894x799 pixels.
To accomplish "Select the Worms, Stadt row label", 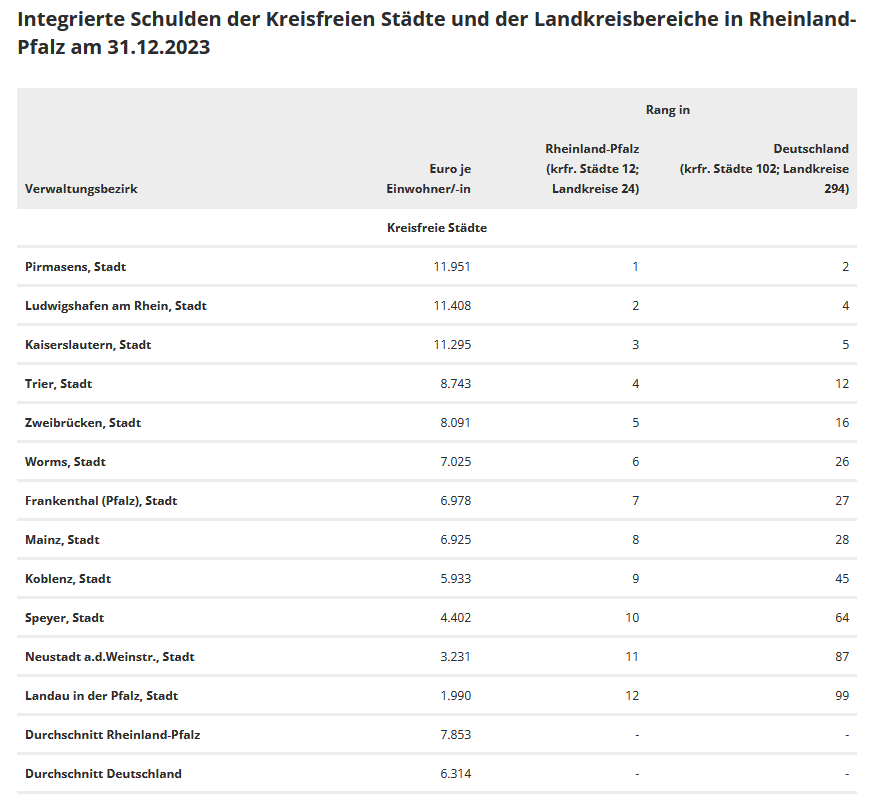I will 65,462.
